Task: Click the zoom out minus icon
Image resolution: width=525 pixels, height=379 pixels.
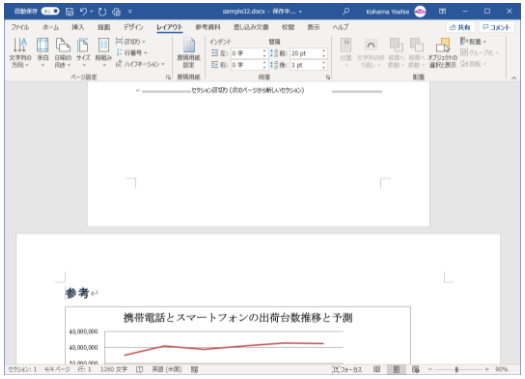Action: [x=430, y=369]
